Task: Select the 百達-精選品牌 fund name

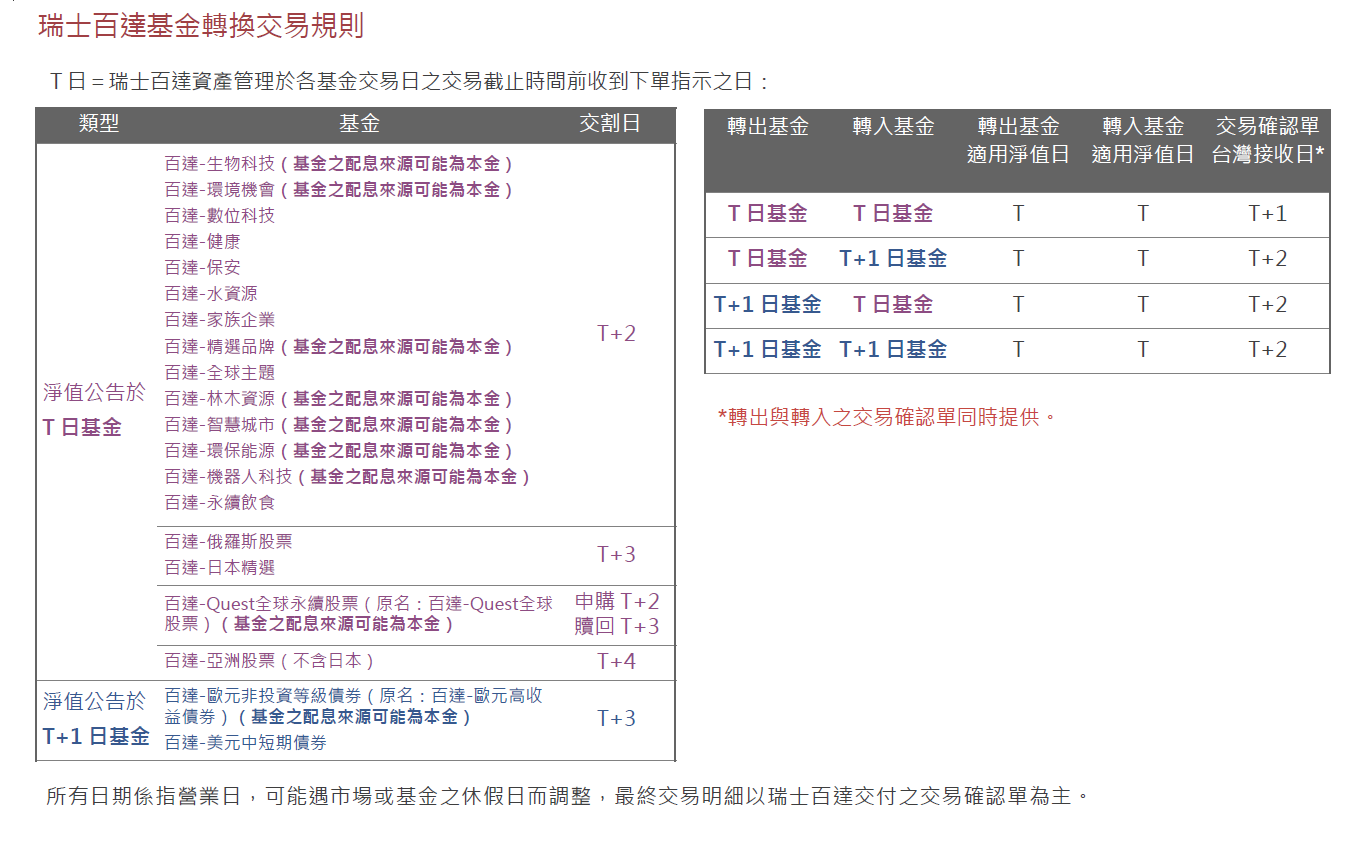Action: click(x=220, y=347)
